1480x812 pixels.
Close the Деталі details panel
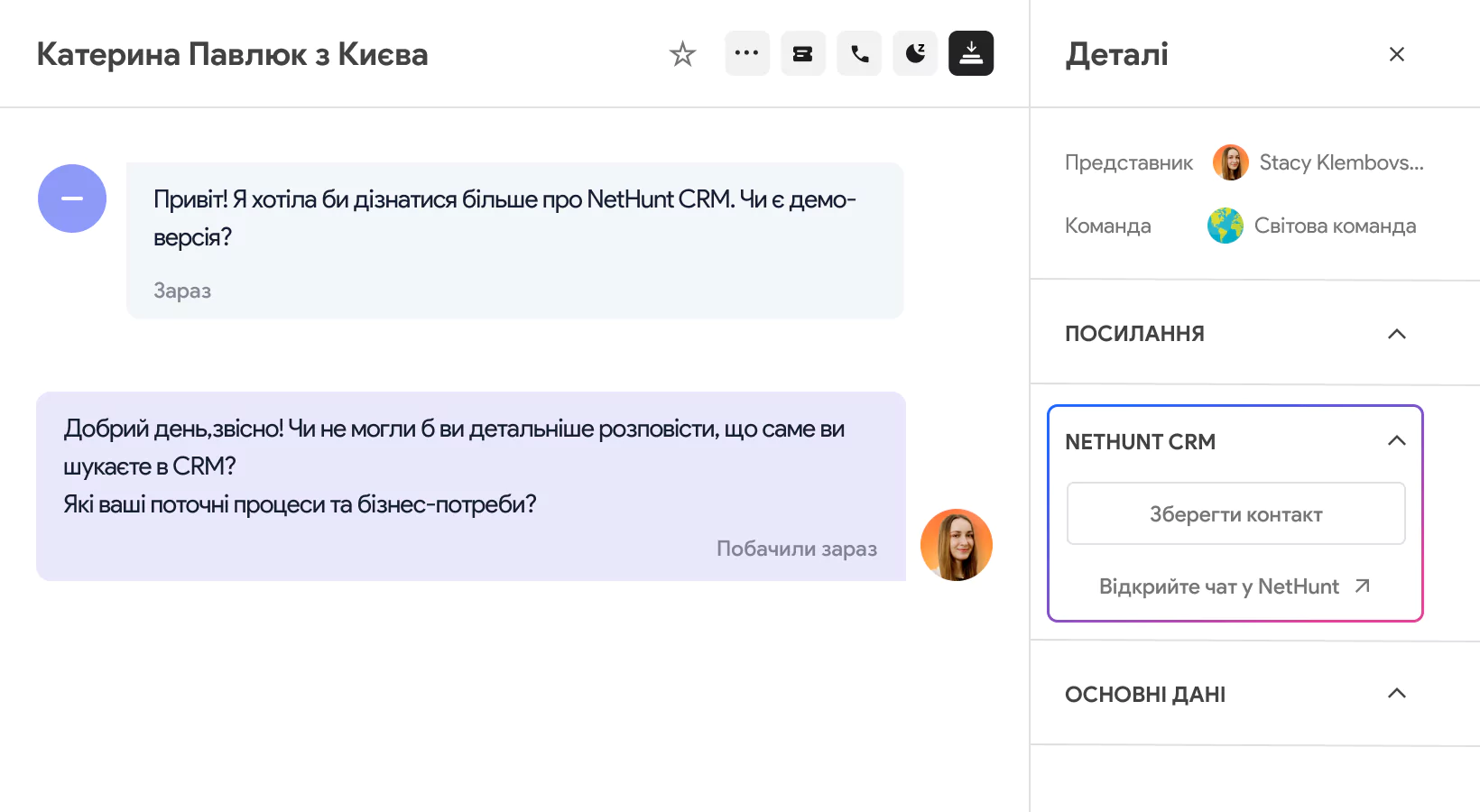[x=1397, y=54]
